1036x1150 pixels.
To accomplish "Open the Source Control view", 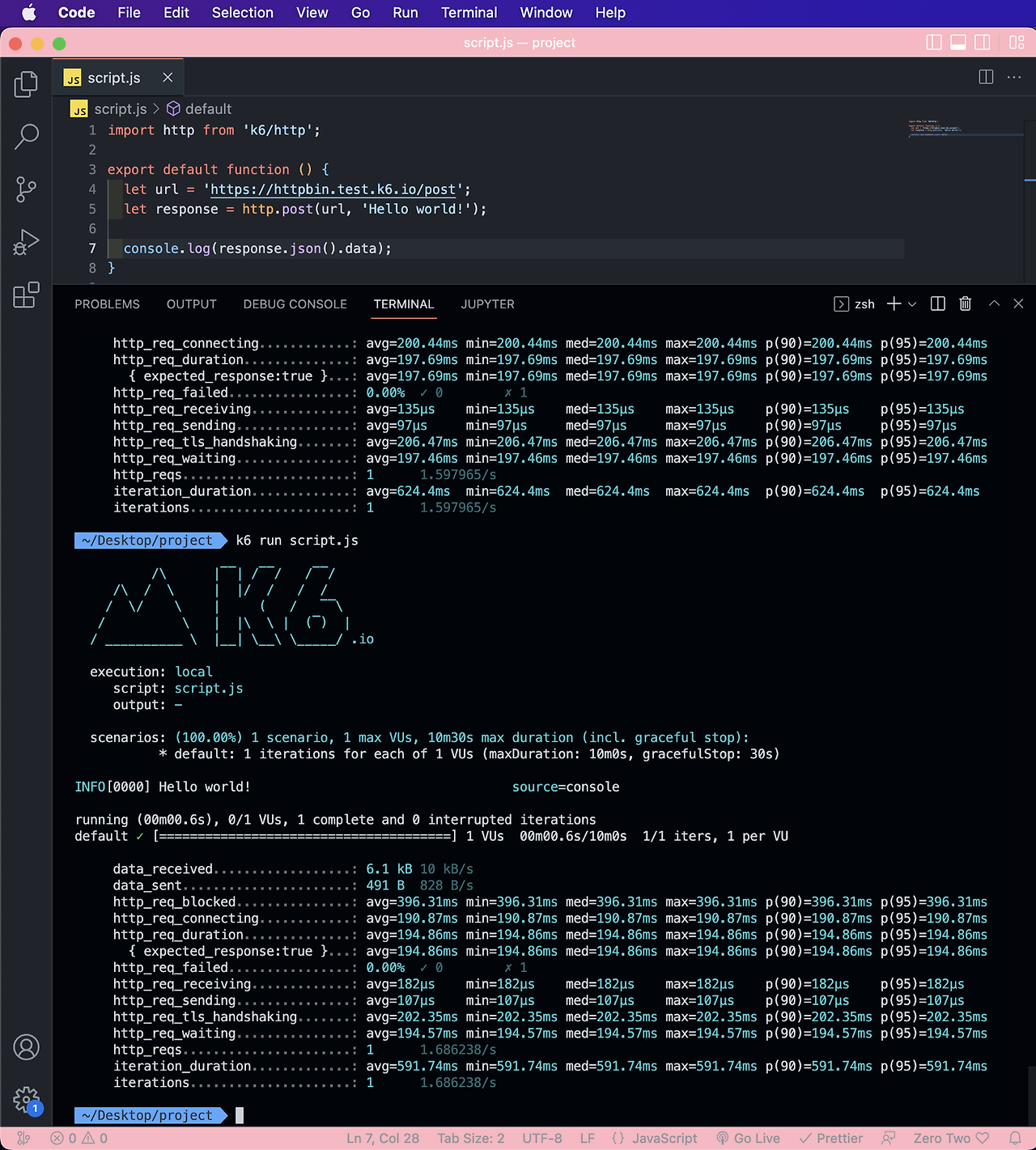I will tap(26, 189).
